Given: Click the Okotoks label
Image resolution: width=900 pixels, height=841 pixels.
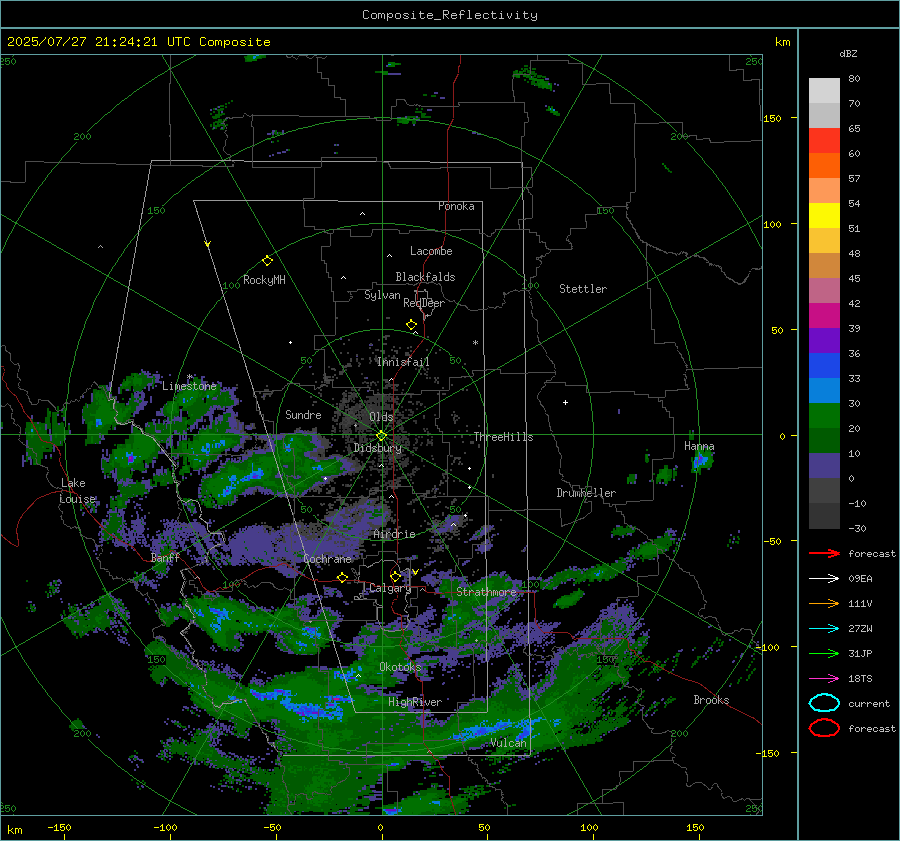Looking at the screenshot, I should tap(400, 667).
